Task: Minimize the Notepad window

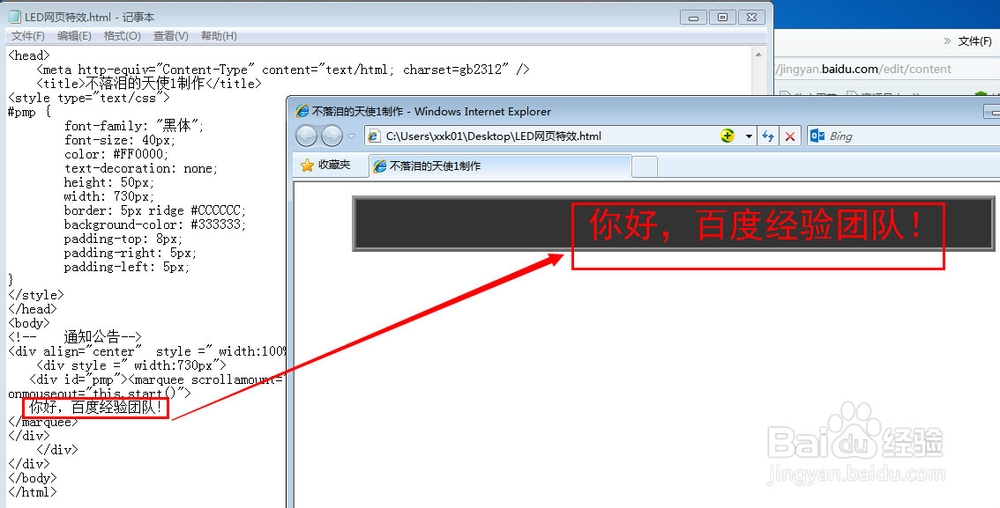Action: coord(693,17)
